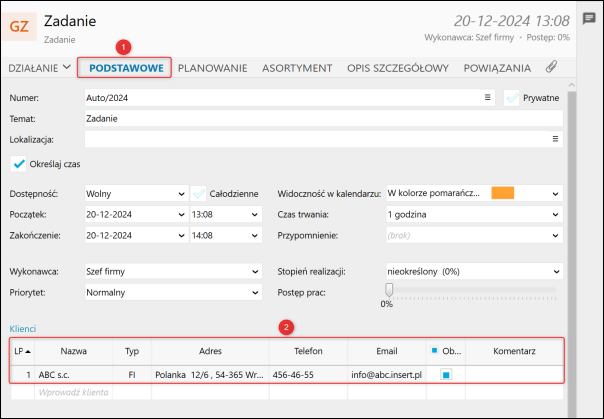
Task: Sort the clients table by LP column
Action: [22, 351]
